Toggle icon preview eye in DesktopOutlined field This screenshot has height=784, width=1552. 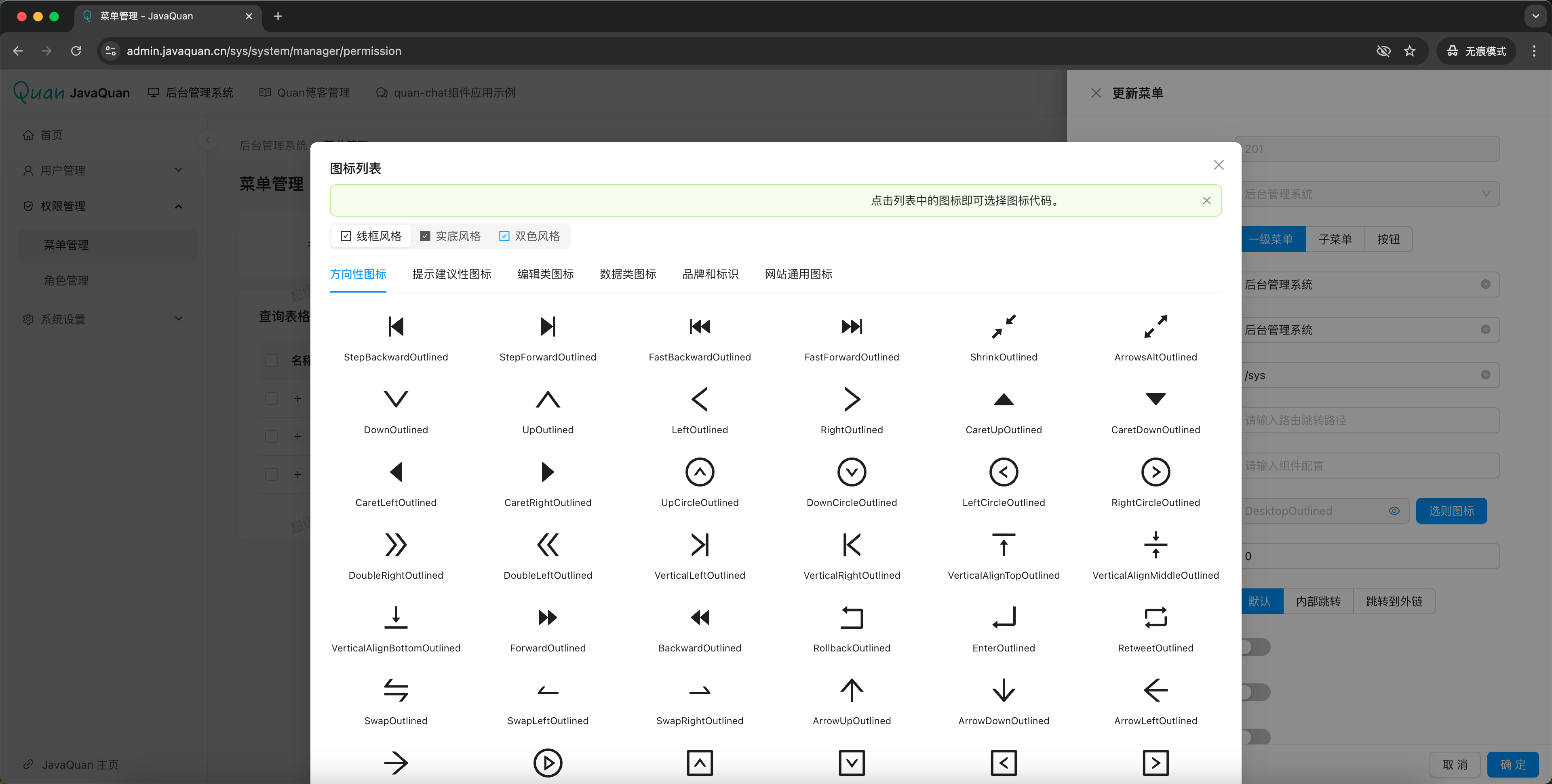[1394, 511]
